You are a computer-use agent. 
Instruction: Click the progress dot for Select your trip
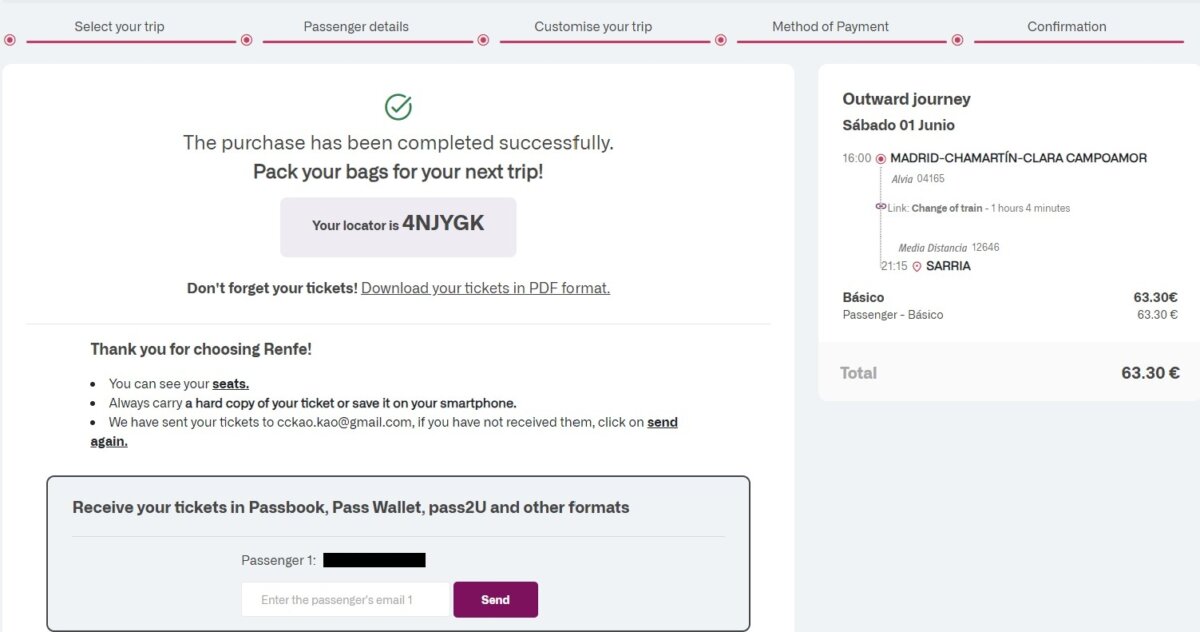[10, 40]
